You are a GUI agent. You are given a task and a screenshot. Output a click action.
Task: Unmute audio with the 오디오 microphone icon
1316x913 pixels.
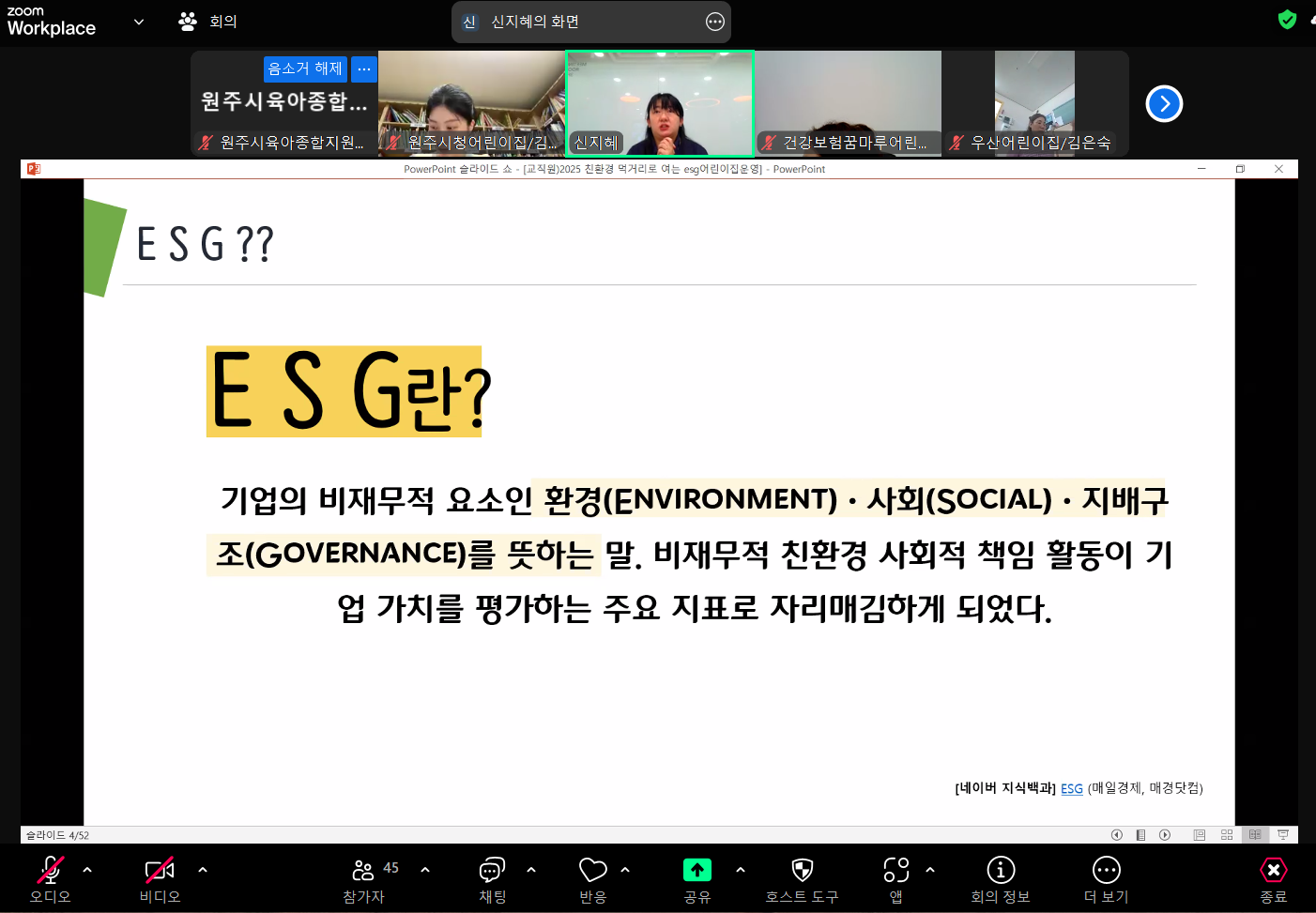click(51, 870)
